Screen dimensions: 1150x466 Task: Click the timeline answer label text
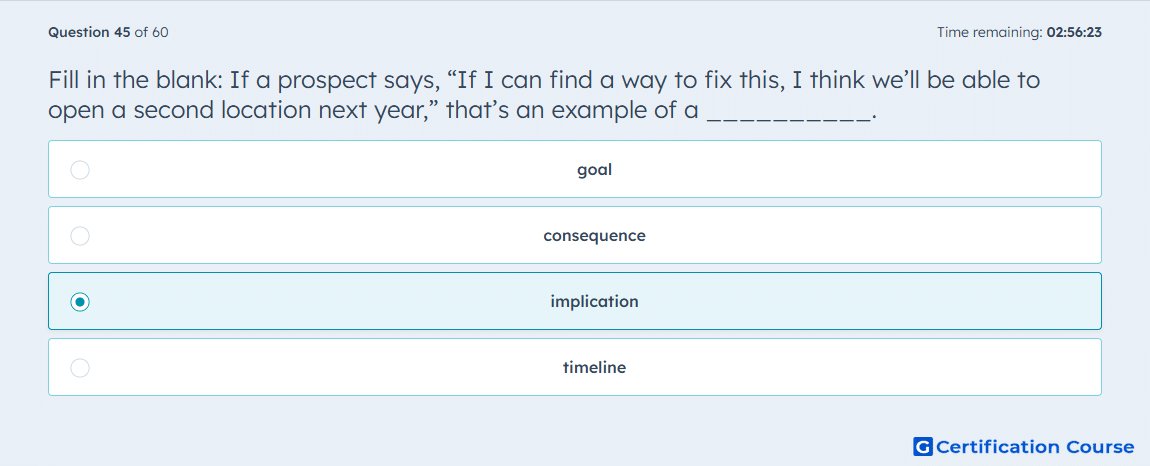(594, 368)
